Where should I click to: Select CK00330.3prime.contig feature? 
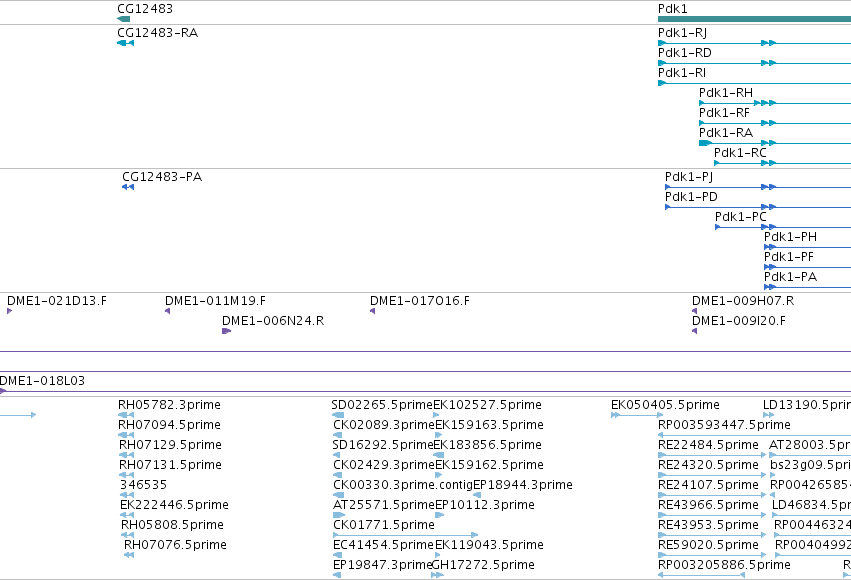(339, 495)
